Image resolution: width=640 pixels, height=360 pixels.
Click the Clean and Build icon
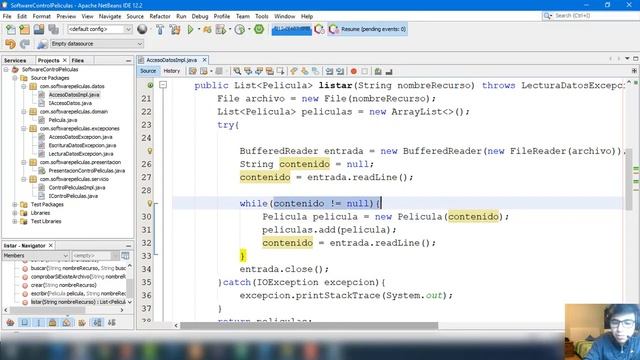point(175,29)
